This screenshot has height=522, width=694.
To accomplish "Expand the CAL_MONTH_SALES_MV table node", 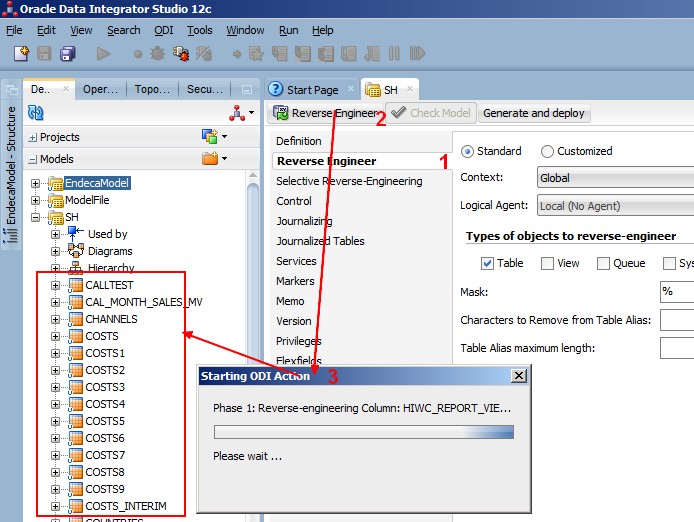I will (x=55, y=302).
